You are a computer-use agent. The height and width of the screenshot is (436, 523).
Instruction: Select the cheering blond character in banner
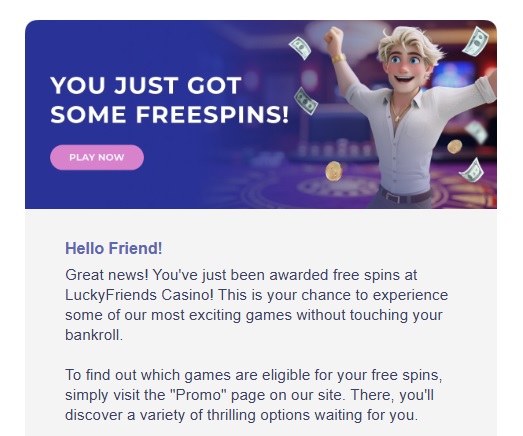pos(410,116)
